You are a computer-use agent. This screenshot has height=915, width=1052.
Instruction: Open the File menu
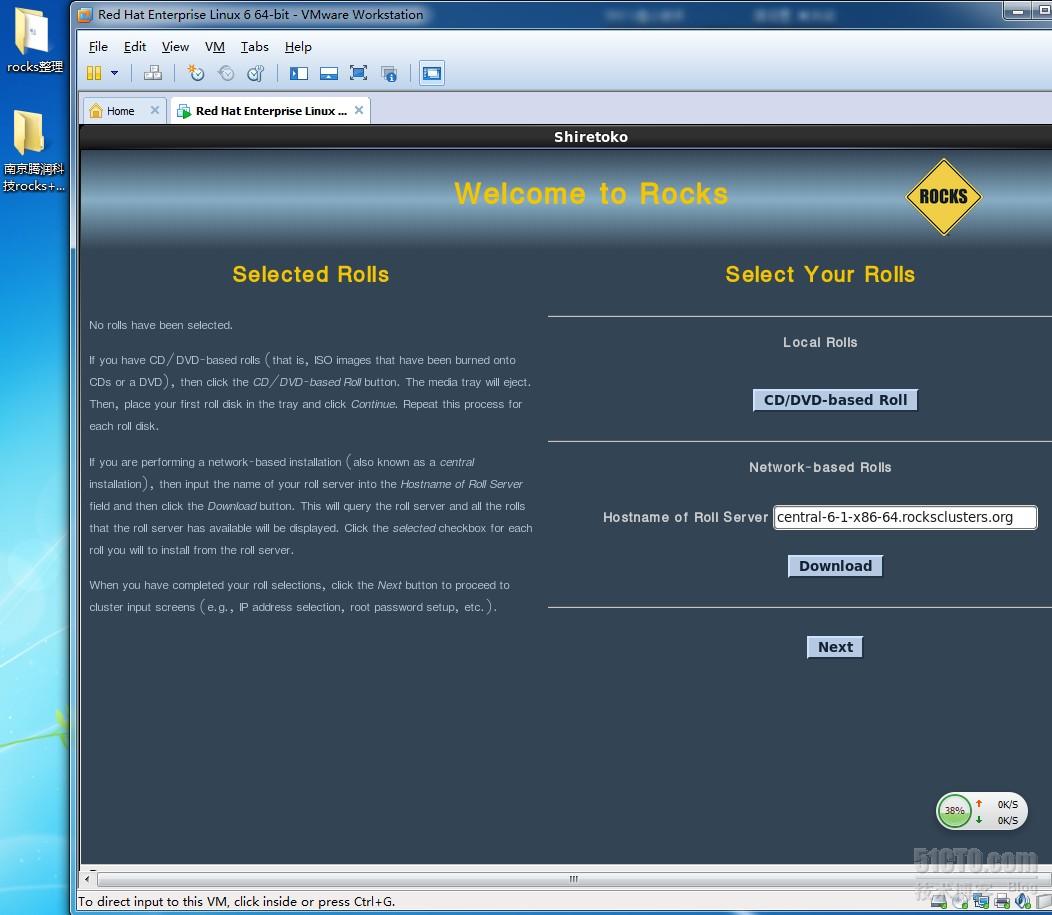pos(98,46)
